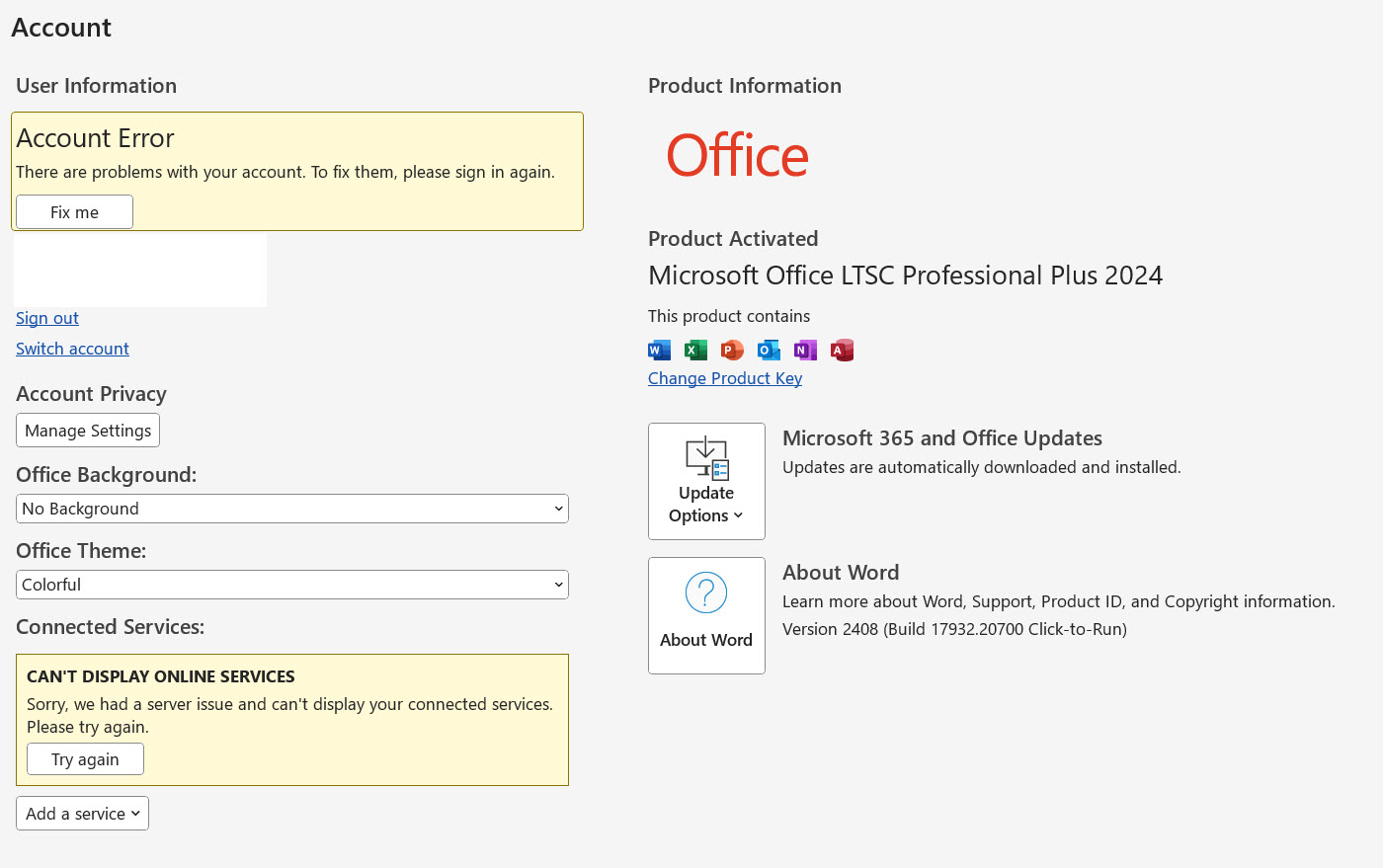
Task: Click the OneNote icon
Action: coord(805,350)
